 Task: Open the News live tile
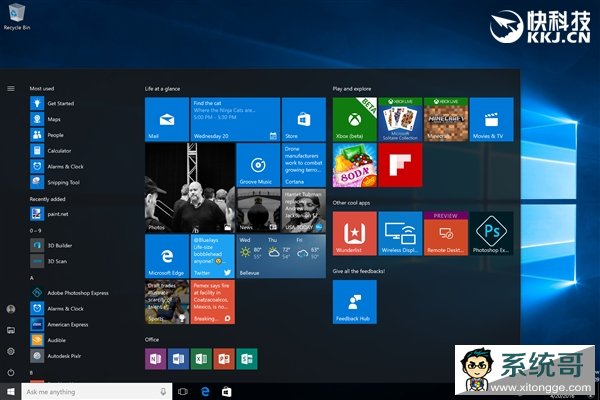(x=258, y=211)
